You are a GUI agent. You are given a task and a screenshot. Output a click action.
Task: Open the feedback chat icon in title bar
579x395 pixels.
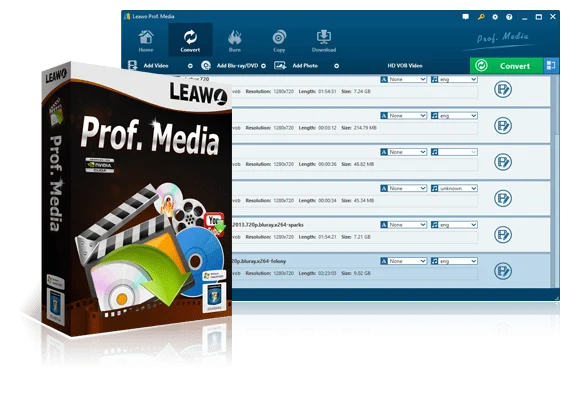point(466,17)
